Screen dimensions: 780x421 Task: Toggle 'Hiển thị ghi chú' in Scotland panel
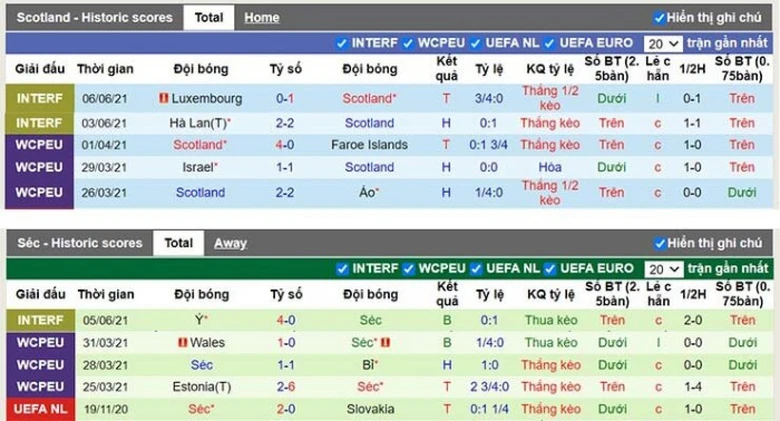click(659, 18)
